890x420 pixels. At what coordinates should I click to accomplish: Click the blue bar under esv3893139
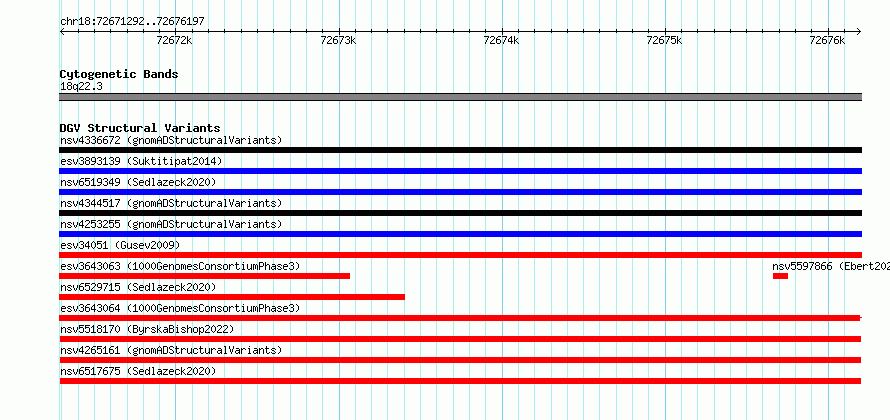tap(461, 171)
